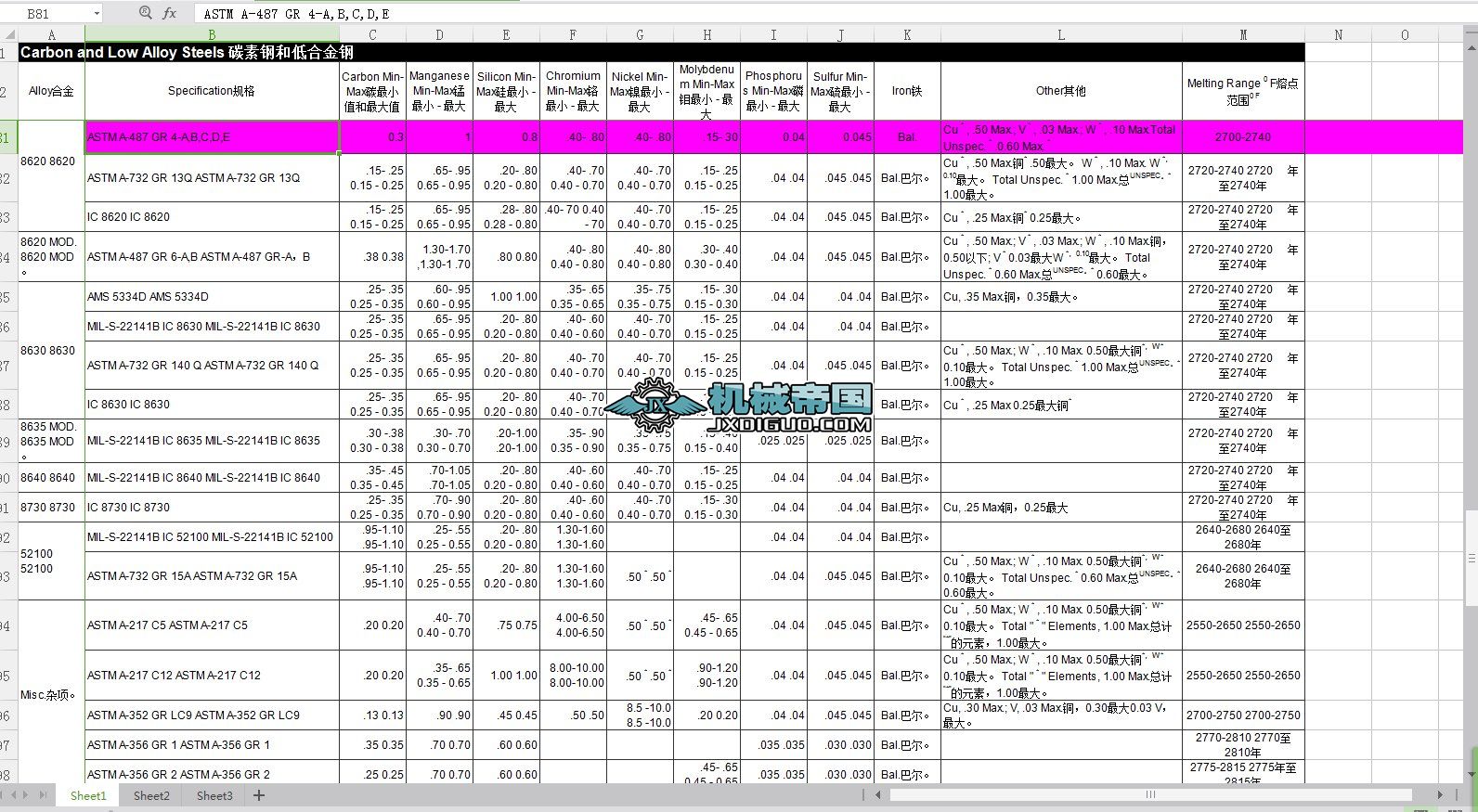Viewport: 1478px width, 812px height.
Task: Select column D header
Action: pyautogui.click(x=439, y=35)
